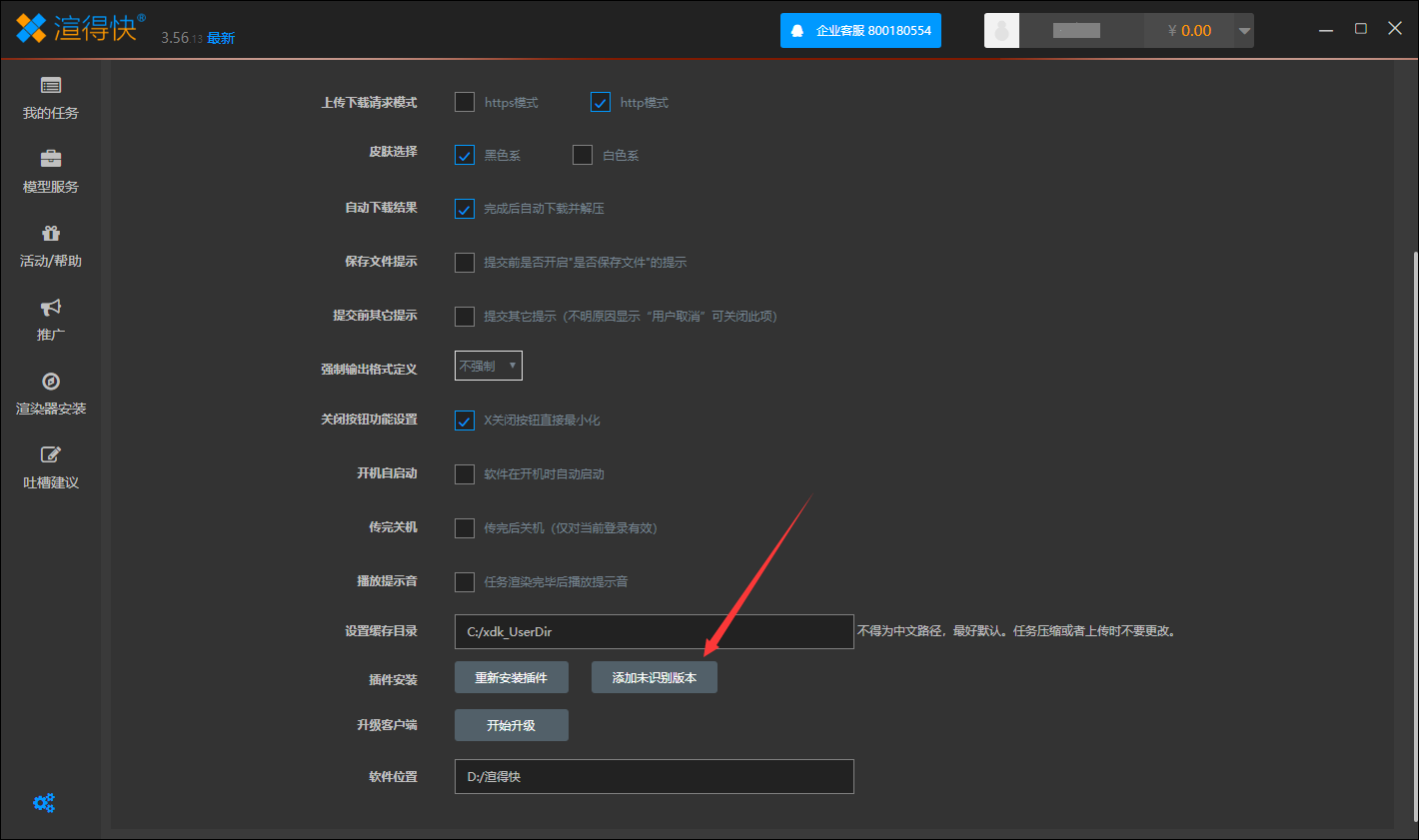Click the cache directory field C:/xdk_UserDir
1419x840 pixels.
coord(655,631)
